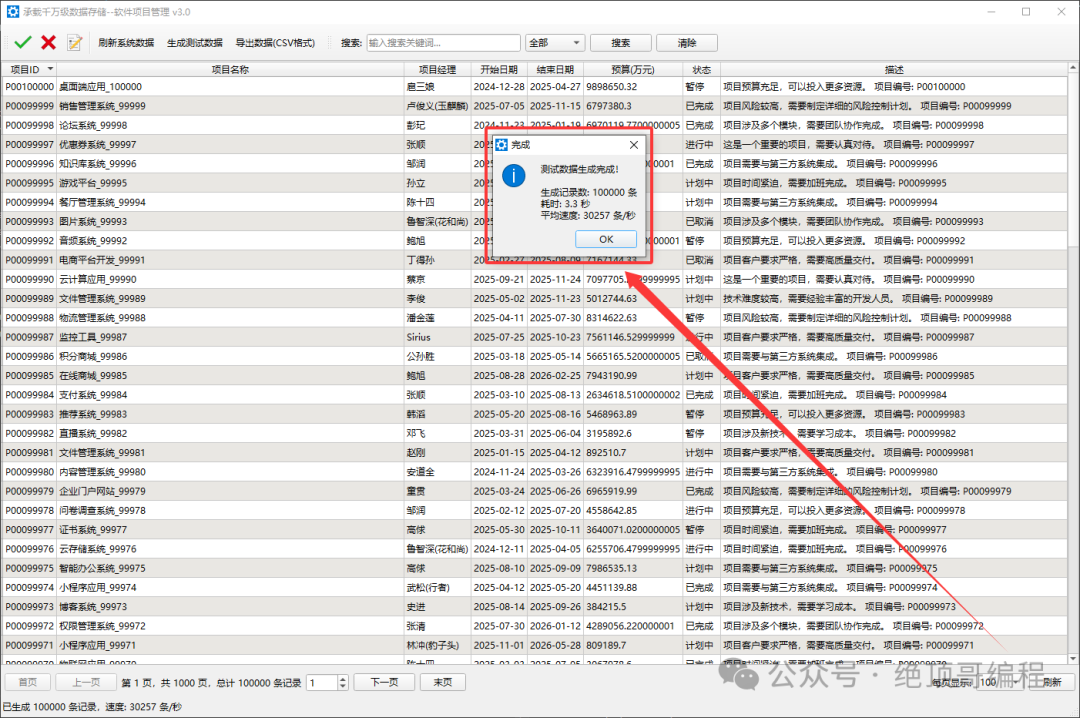Screen dimensions: 1080x718
Task: Click the notepad edit toolbar icon
Action: pyautogui.click(x=74, y=43)
